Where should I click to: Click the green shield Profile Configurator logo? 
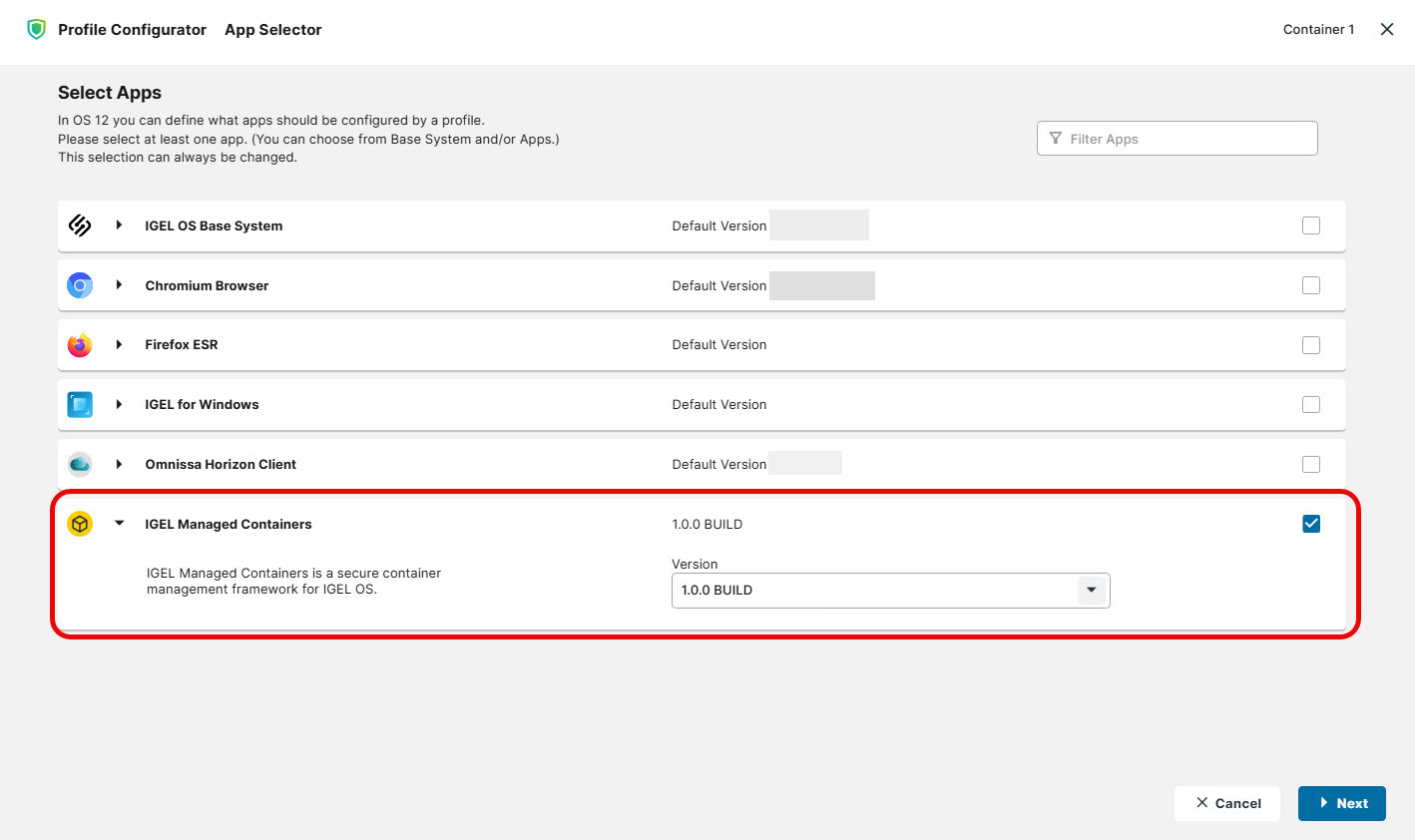click(x=37, y=29)
